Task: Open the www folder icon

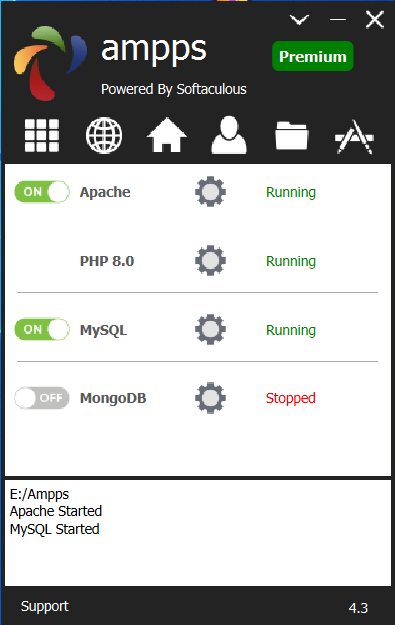Action: (x=292, y=136)
